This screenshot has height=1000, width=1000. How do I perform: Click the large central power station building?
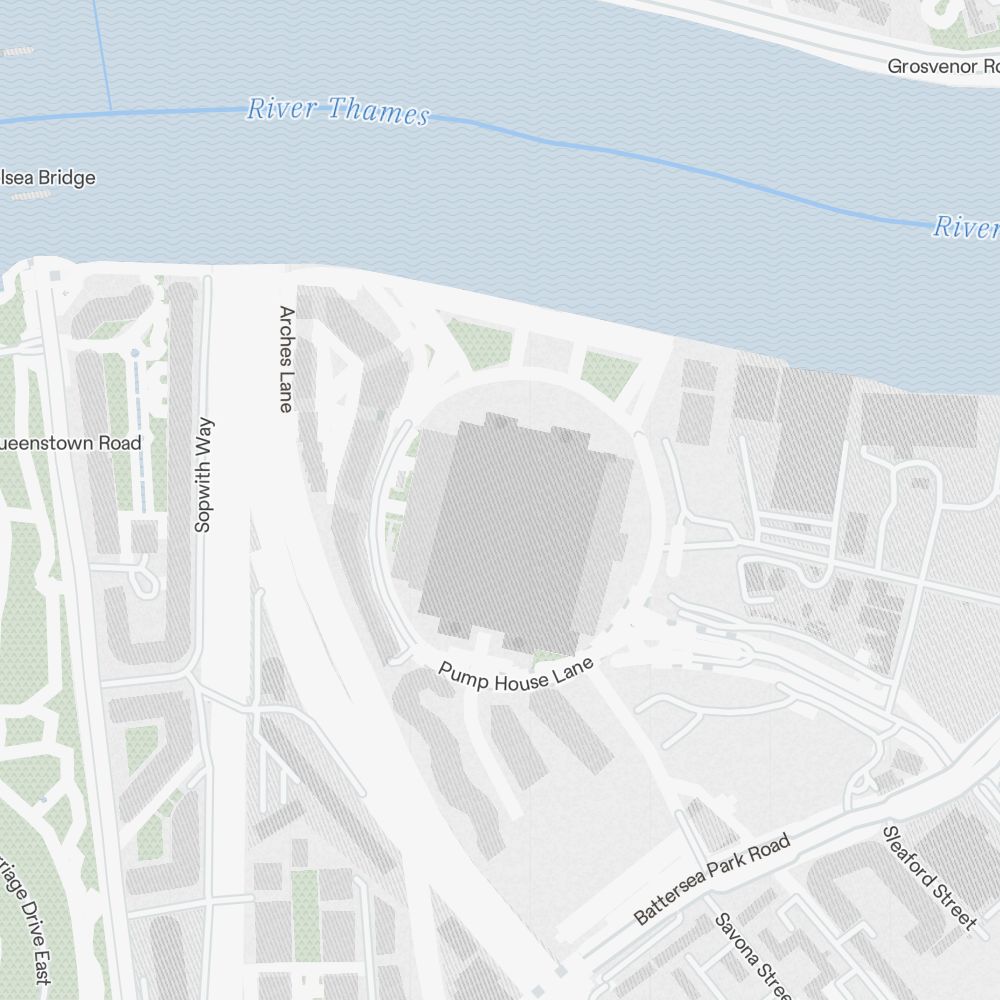coord(514,534)
